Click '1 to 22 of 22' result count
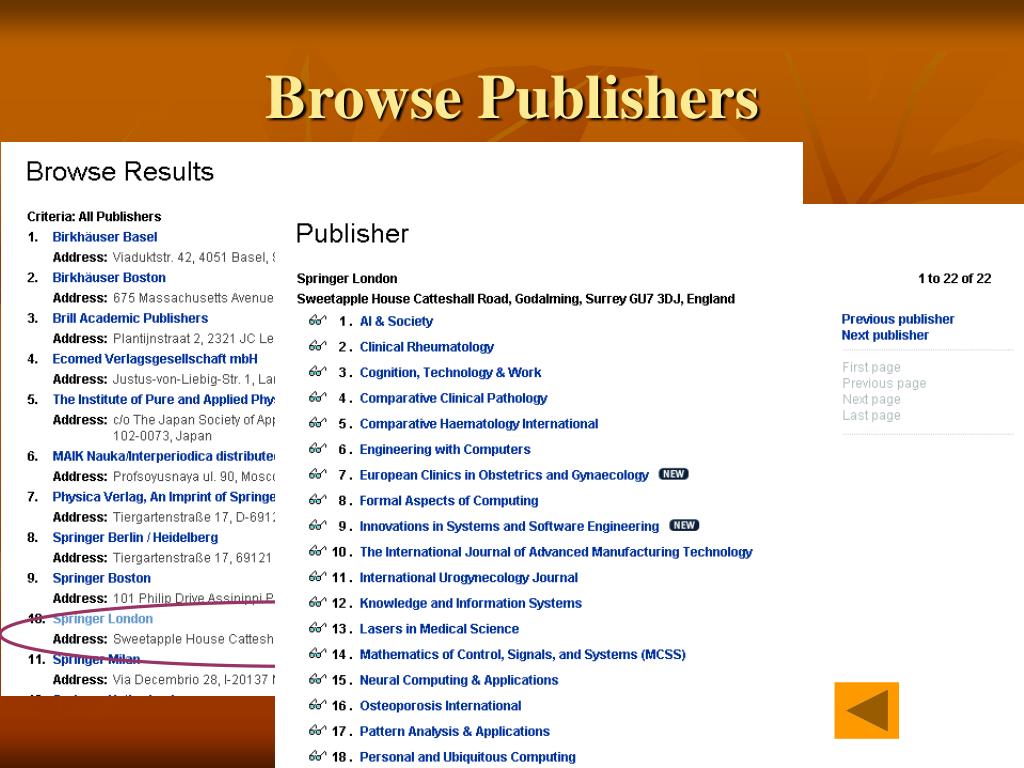This screenshot has height=768, width=1024. tap(955, 278)
